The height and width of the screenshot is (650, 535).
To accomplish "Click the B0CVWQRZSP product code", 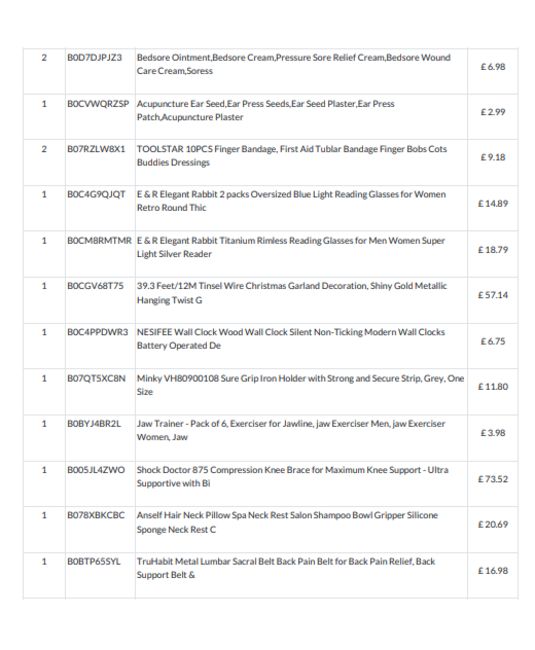I will pyautogui.click(x=98, y=104).
